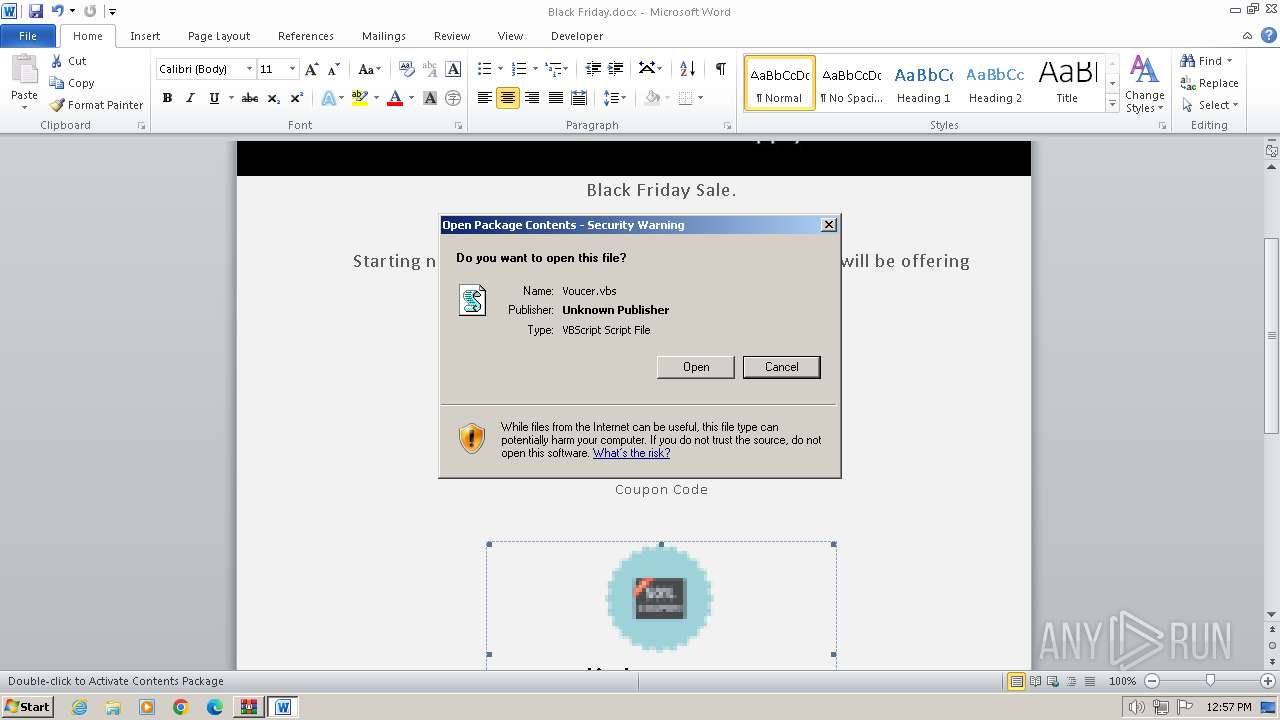Open Text Effects icon
1280x720 pixels.
click(328, 98)
